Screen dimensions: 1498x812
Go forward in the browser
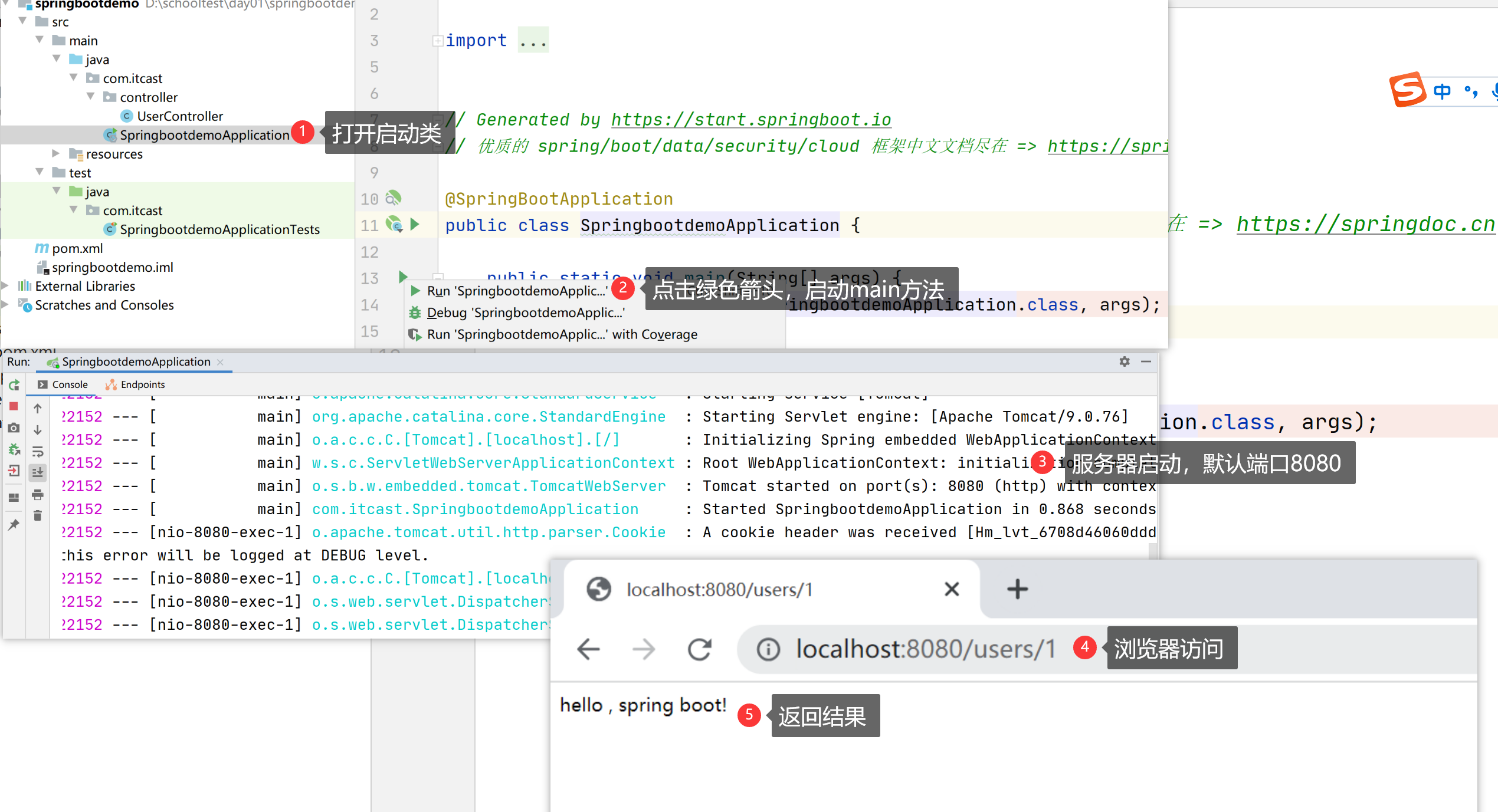coord(643,649)
